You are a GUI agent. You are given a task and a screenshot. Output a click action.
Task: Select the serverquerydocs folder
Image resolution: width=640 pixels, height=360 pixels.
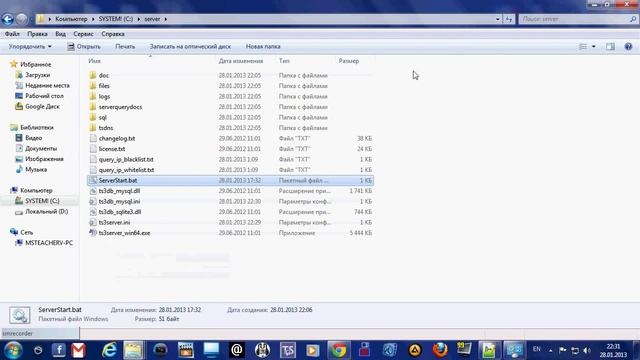(120, 107)
